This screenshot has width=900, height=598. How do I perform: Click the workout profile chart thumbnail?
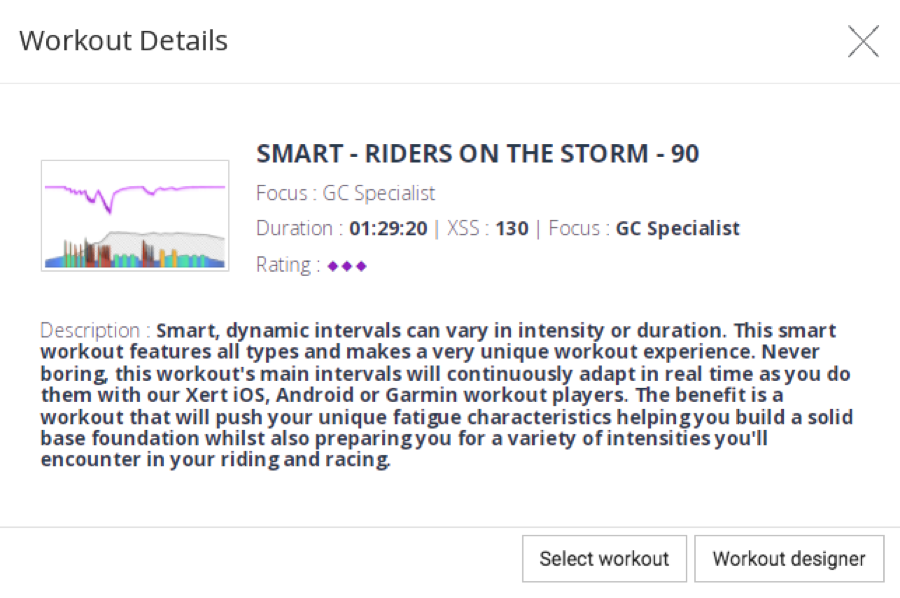coord(135,215)
